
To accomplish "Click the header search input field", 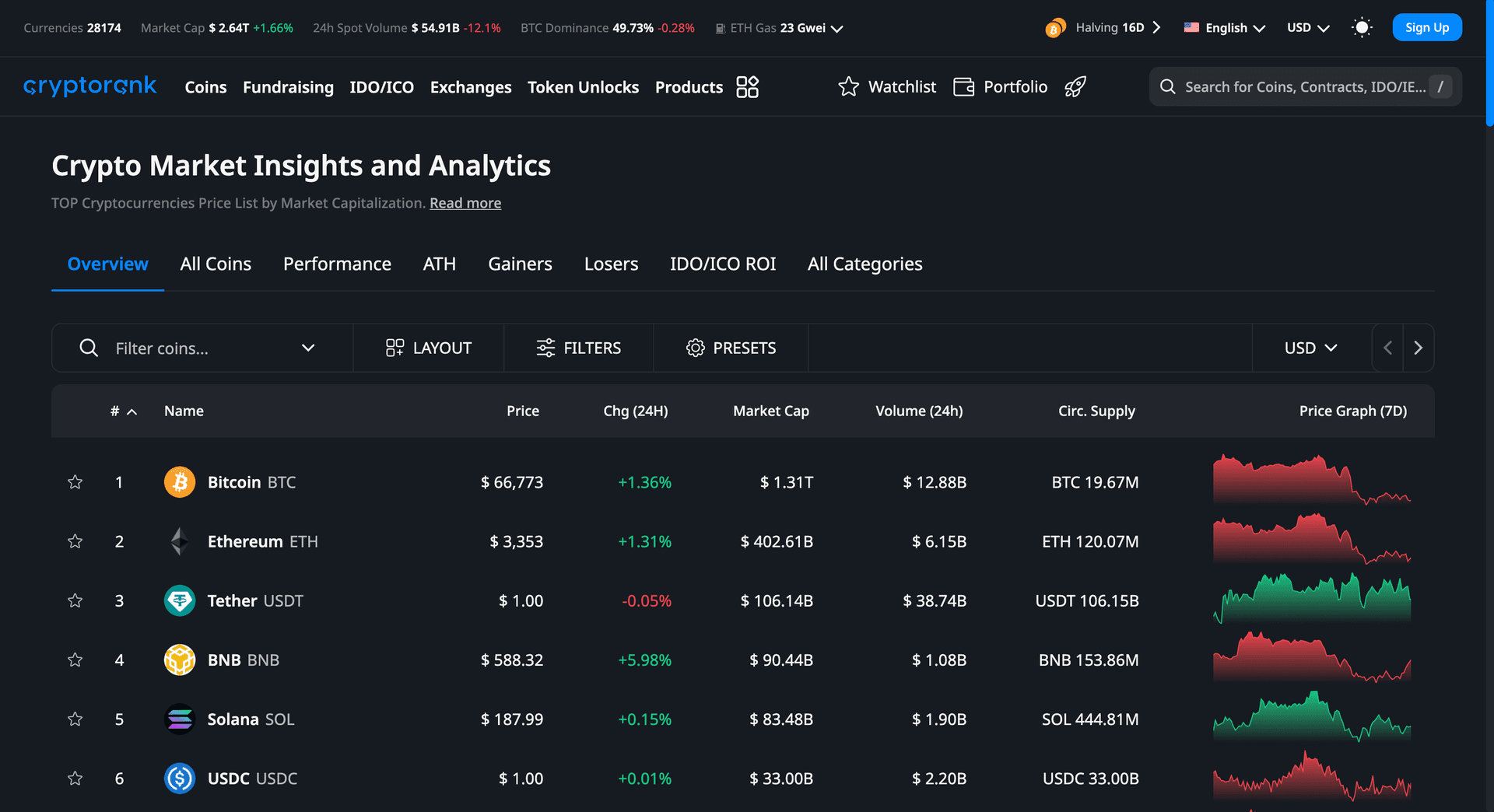I will (x=1305, y=86).
